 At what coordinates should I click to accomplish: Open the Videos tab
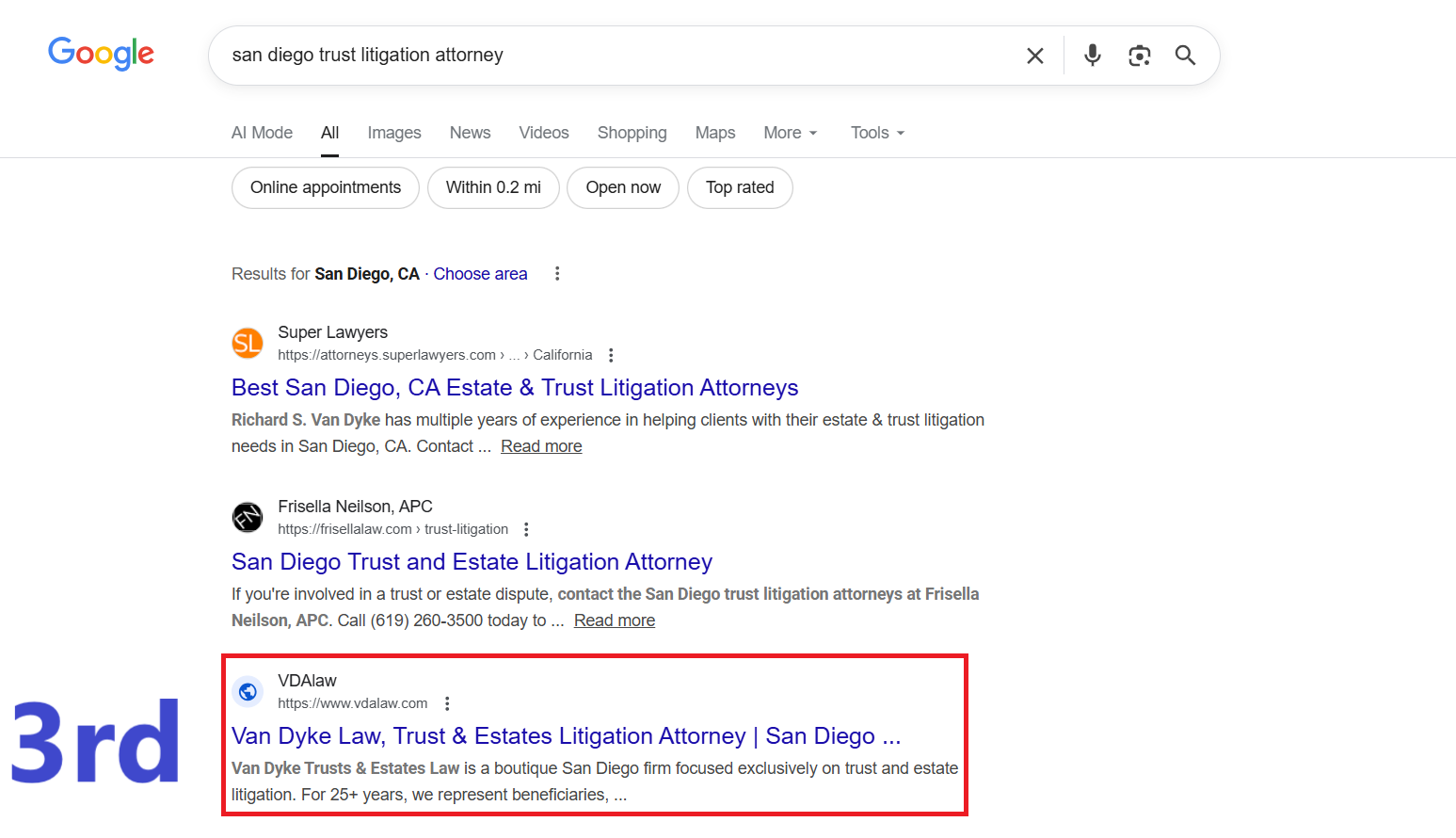pos(544,133)
